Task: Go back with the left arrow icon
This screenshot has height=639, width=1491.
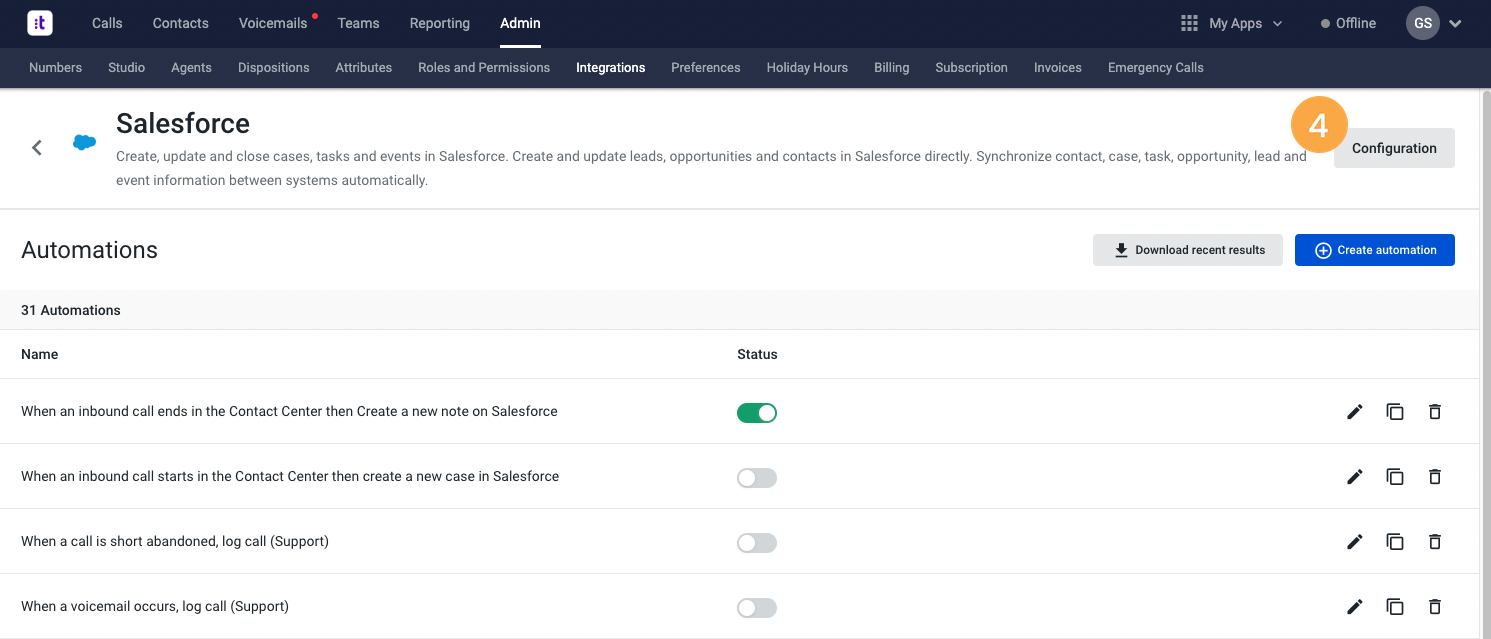Action: click(37, 148)
